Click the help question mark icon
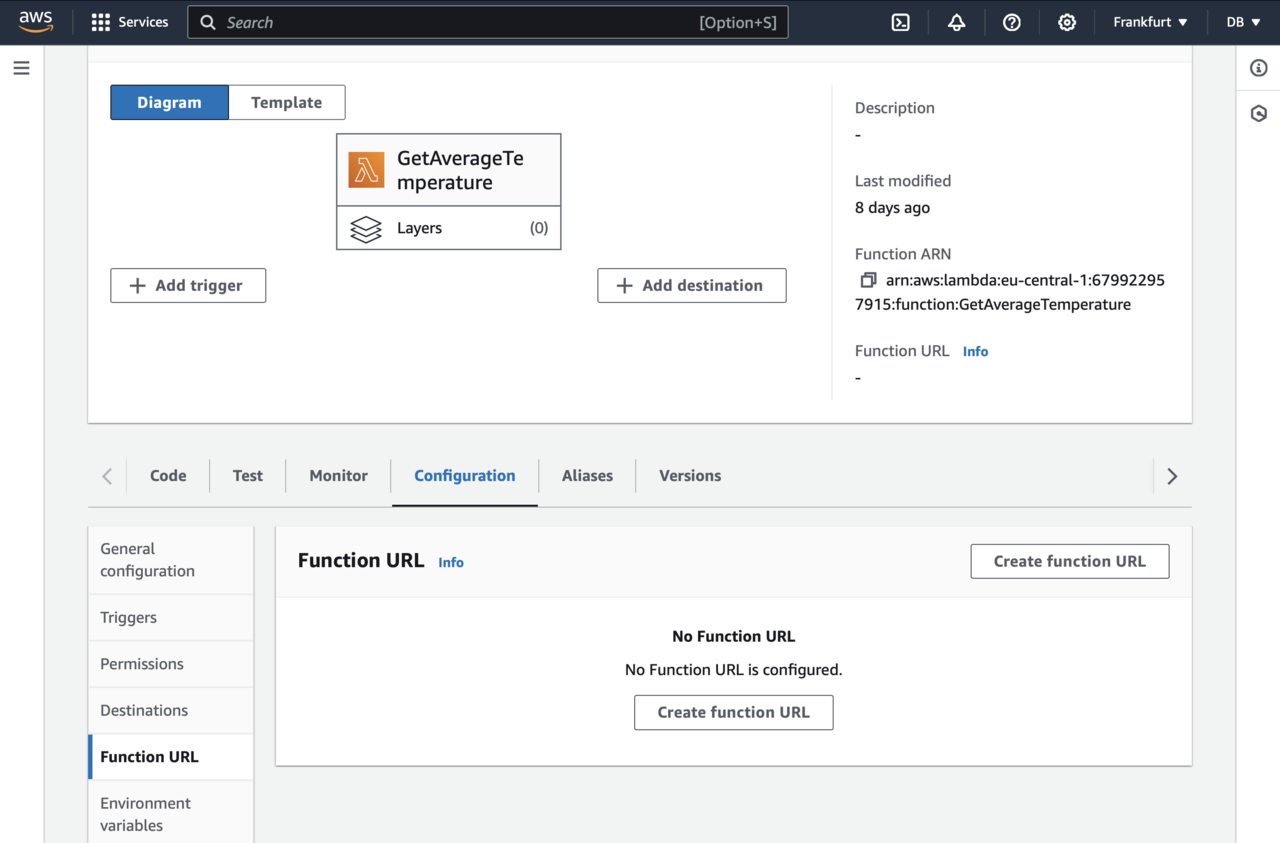1280x843 pixels. coord(1012,22)
